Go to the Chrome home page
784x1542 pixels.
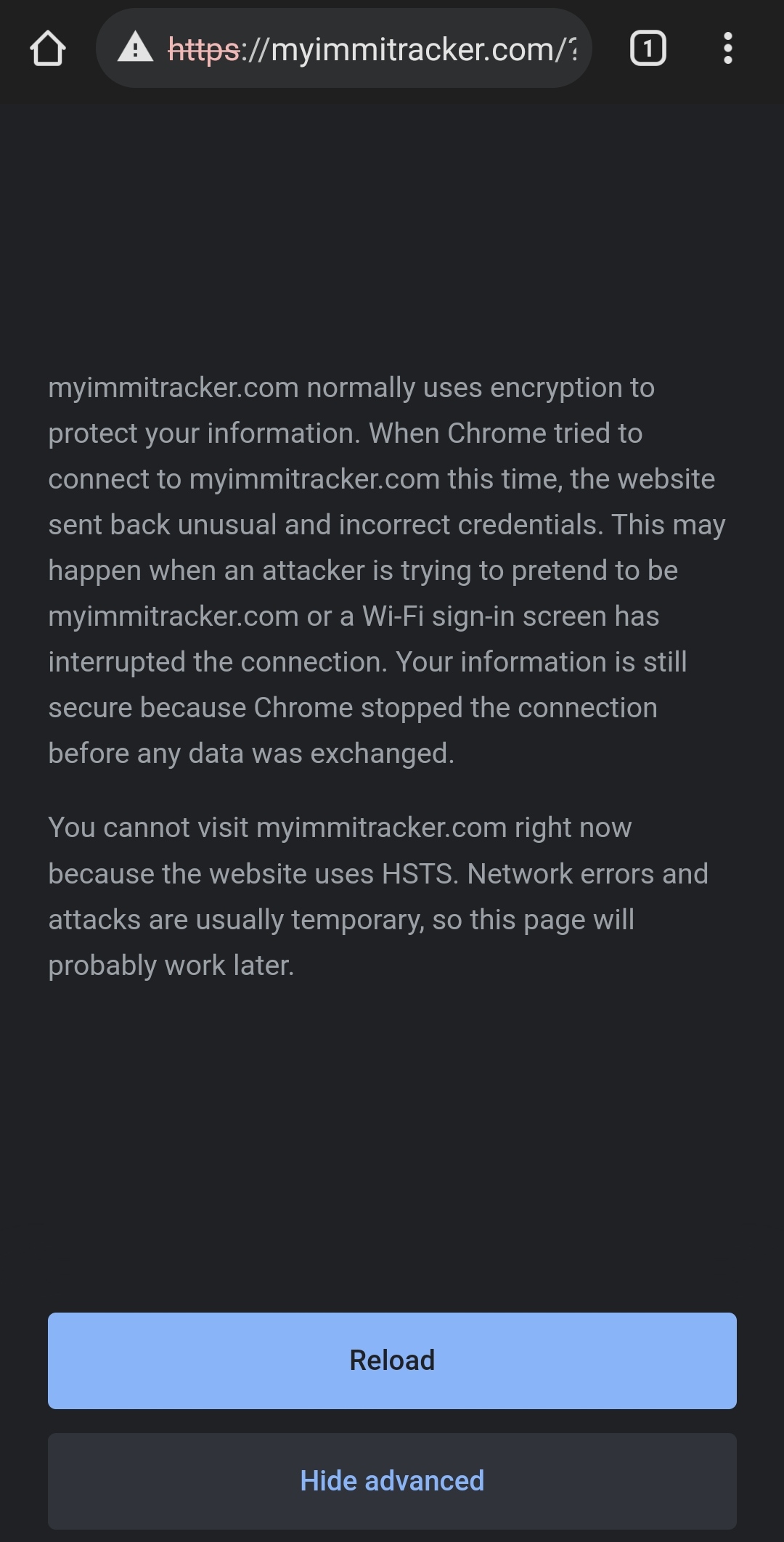pyautogui.click(x=48, y=49)
